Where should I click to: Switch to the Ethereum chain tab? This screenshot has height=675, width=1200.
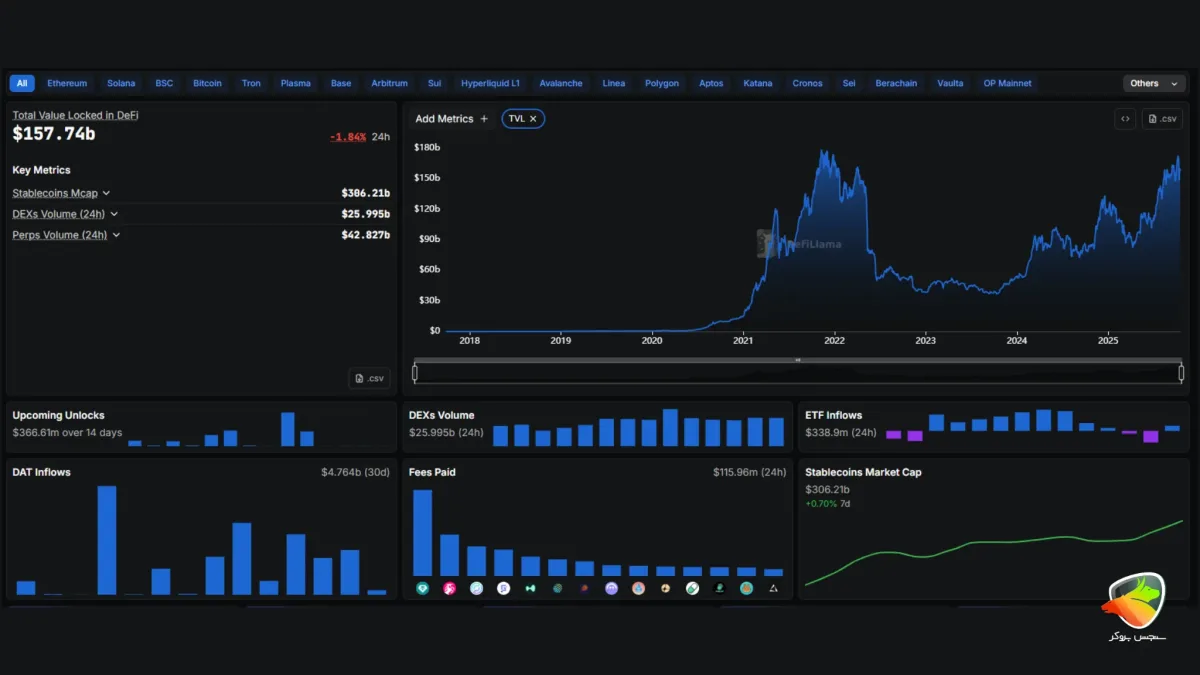tap(67, 84)
